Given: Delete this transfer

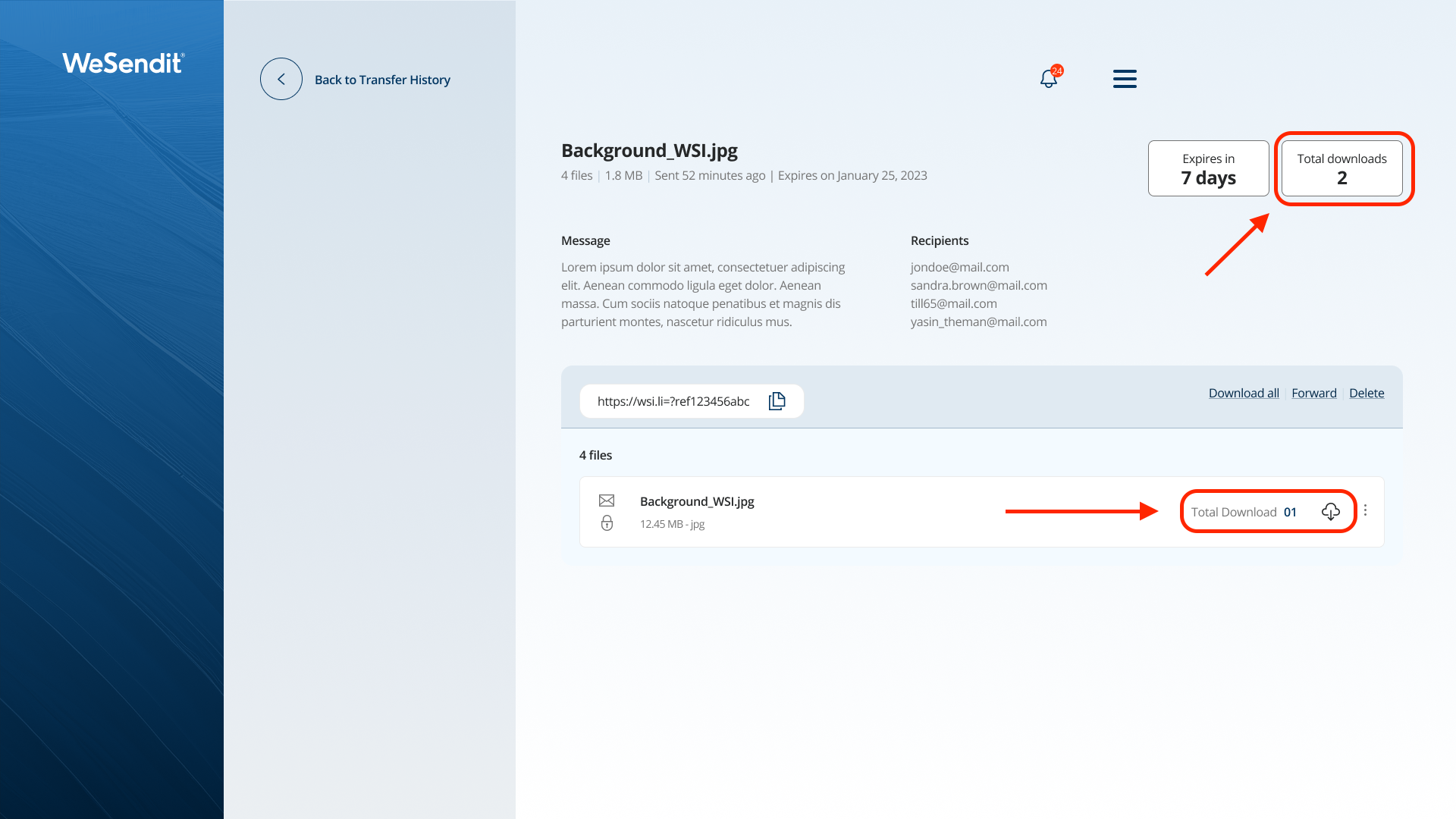Looking at the screenshot, I should point(1367,393).
